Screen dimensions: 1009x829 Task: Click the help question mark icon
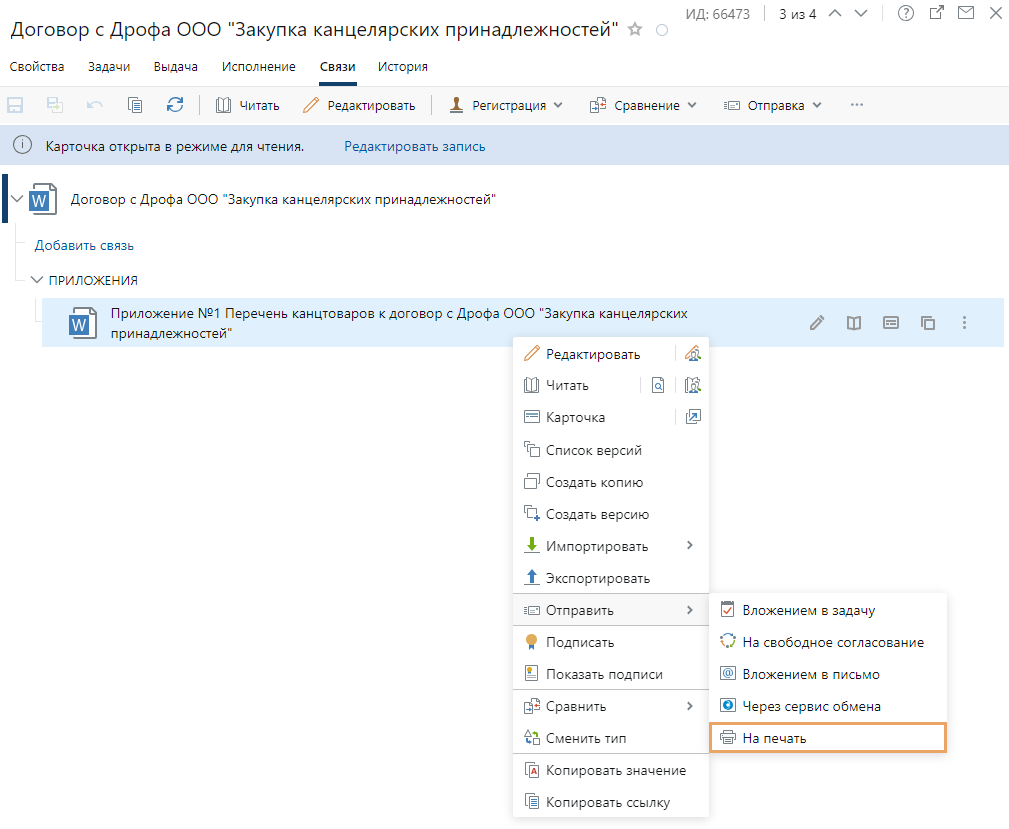tap(906, 13)
